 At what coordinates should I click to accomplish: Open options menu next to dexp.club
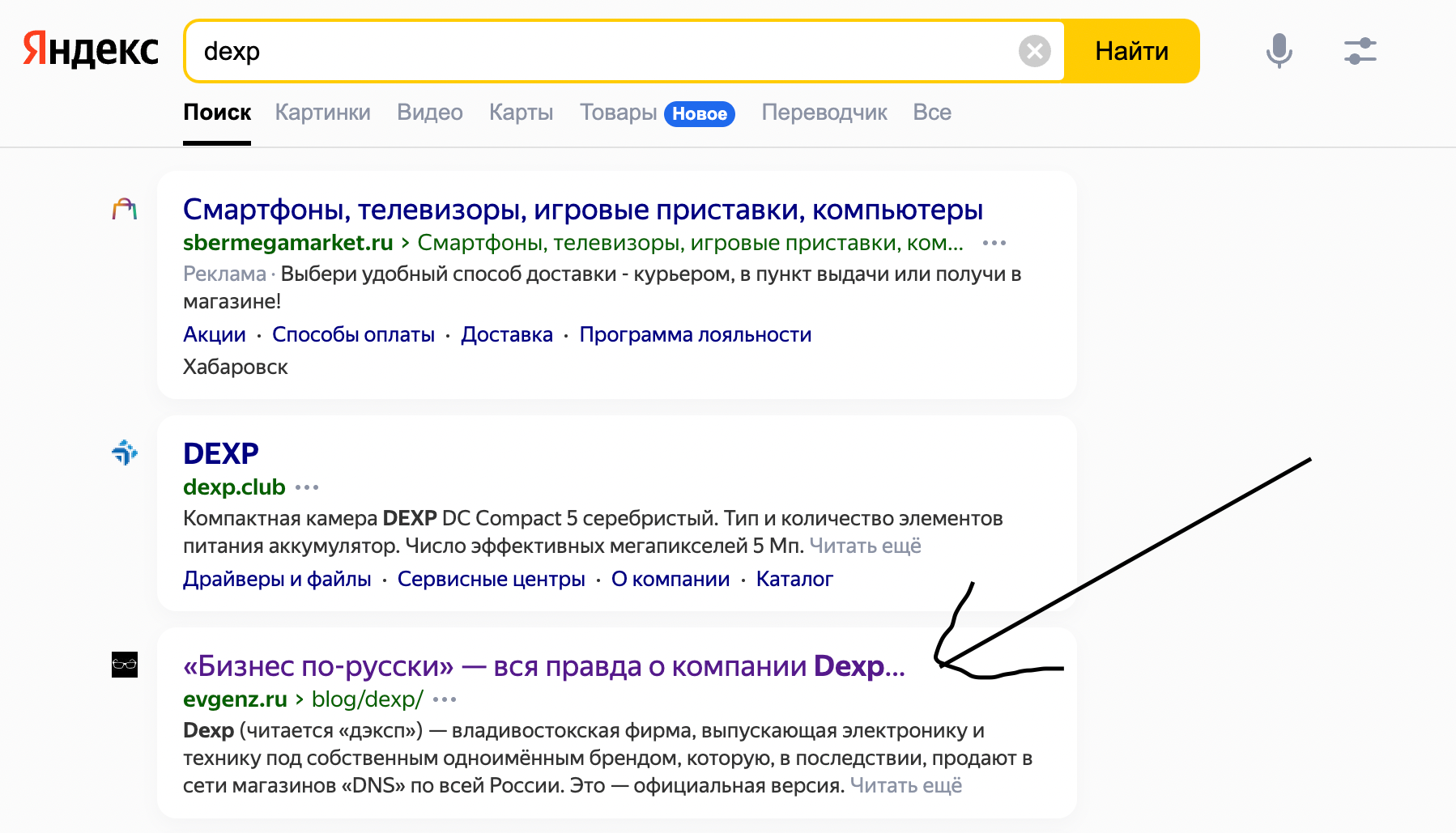point(307,487)
